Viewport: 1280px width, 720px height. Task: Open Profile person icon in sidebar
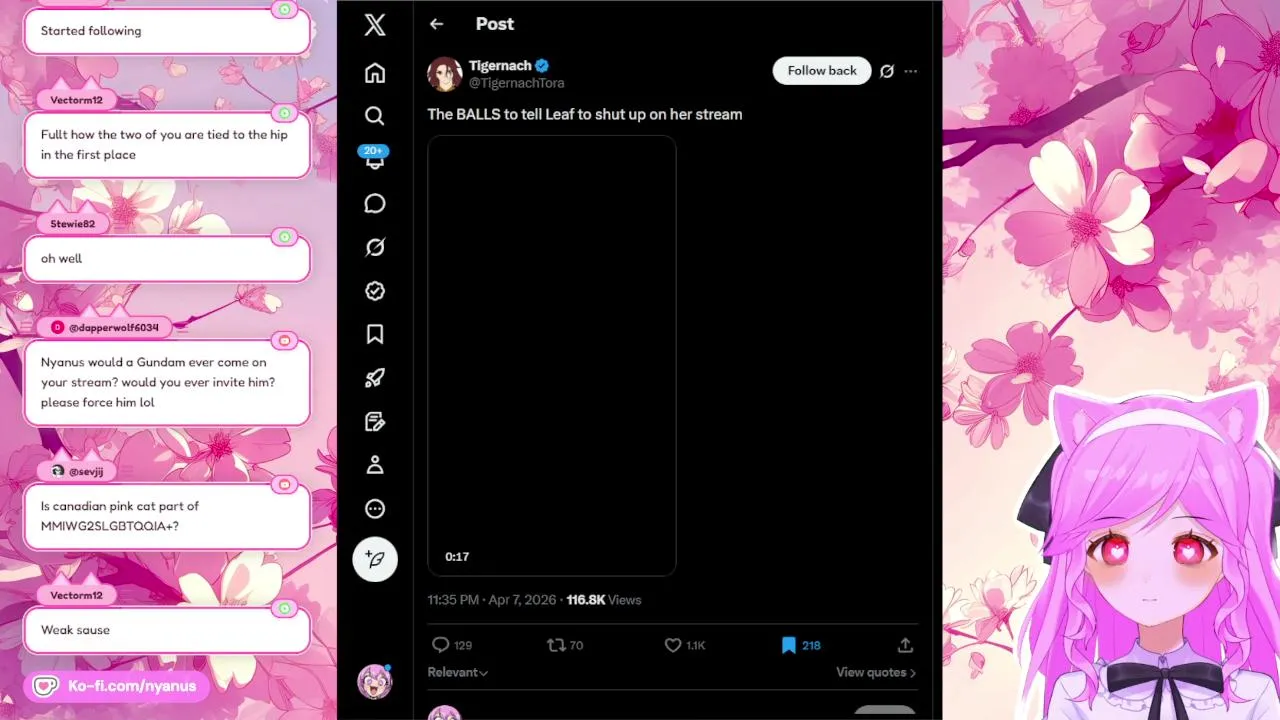click(x=375, y=465)
